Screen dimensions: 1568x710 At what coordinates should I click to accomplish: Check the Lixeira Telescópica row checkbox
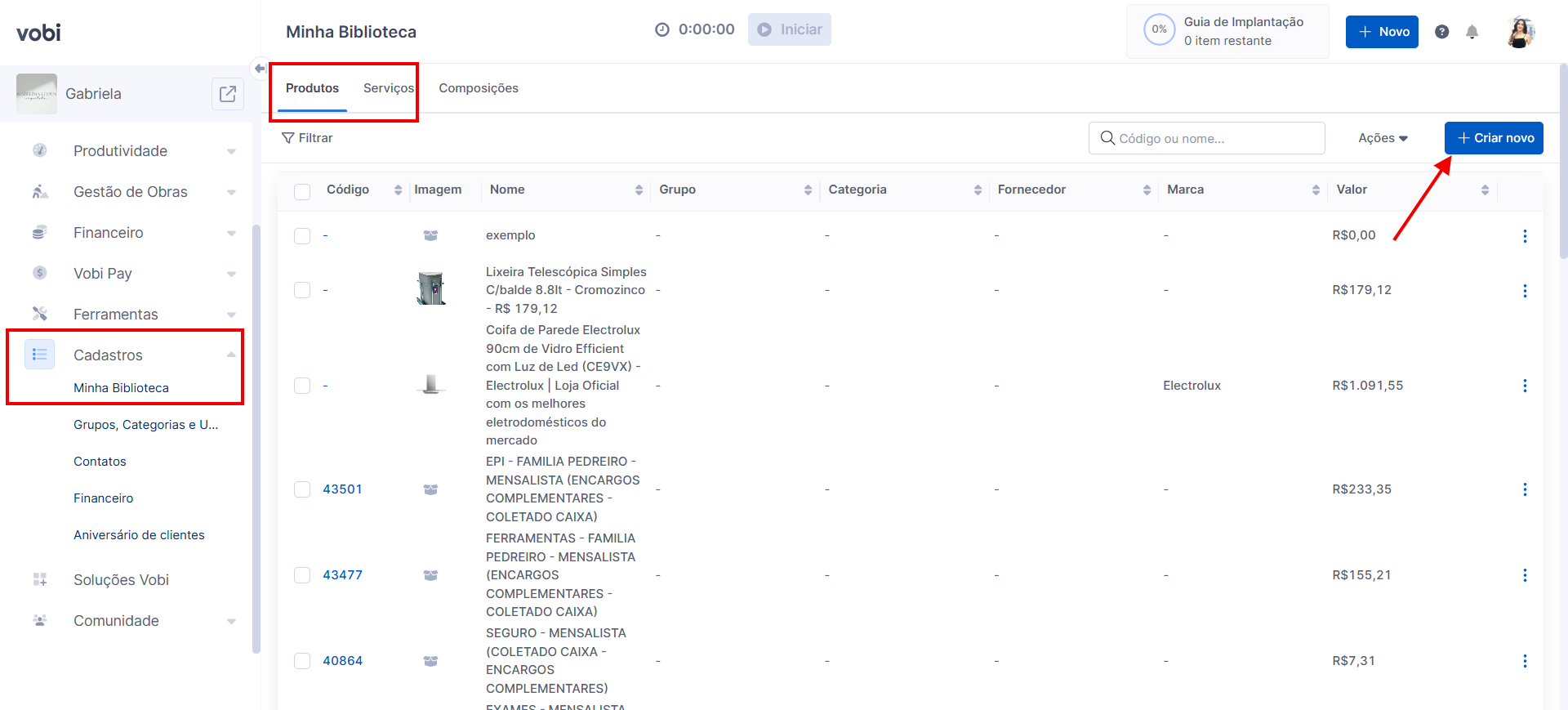click(302, 290)
